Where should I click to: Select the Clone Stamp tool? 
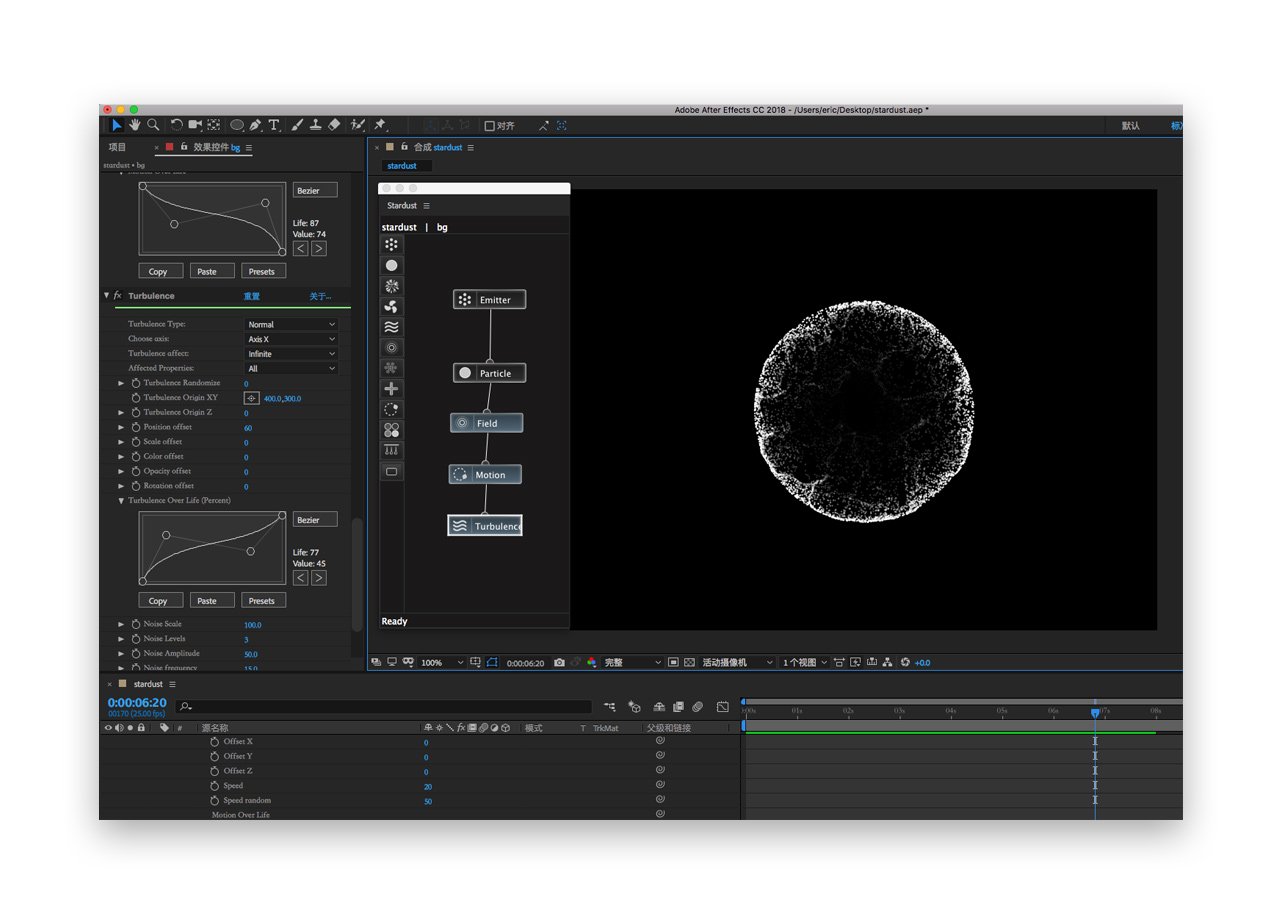(316, 125)
